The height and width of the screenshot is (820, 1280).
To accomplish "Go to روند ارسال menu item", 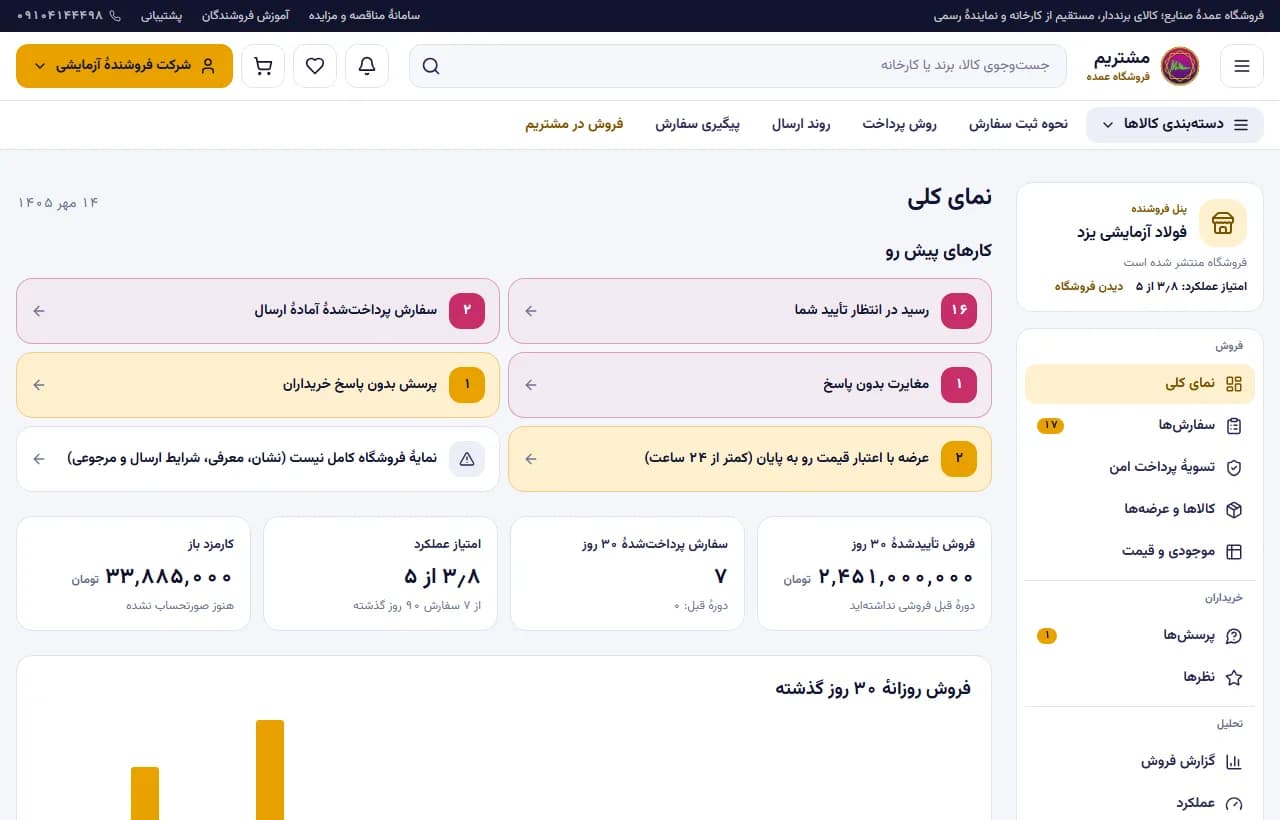I will 801,125.
